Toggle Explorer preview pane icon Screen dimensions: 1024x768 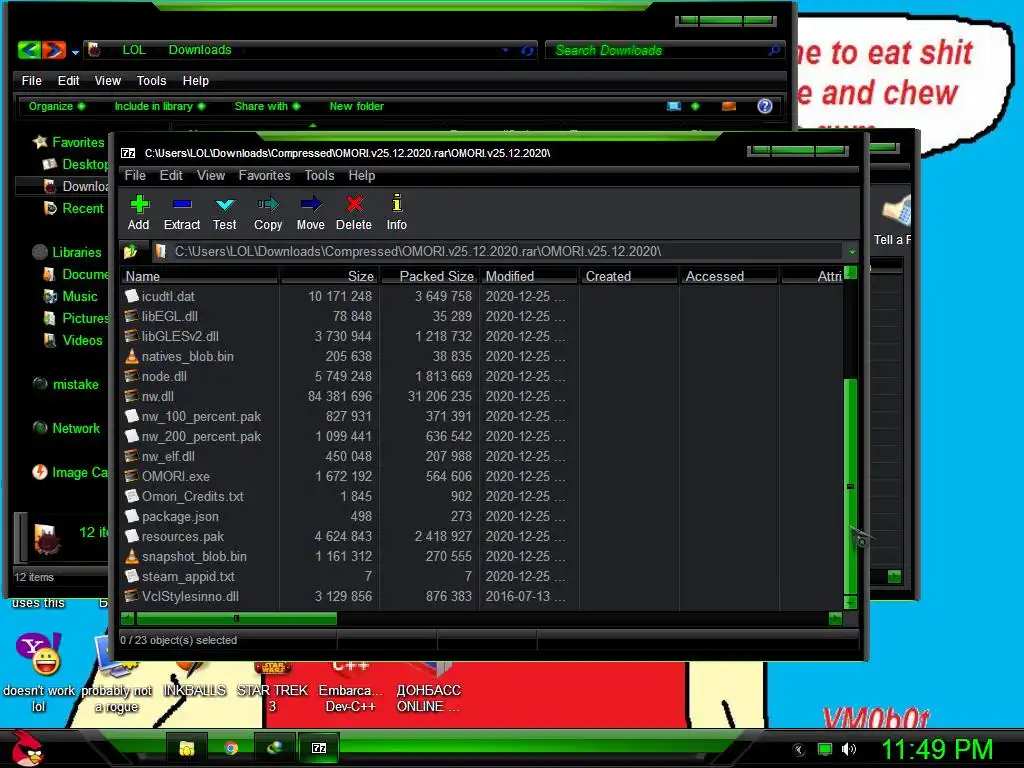pyautogui.click(x=729, y=106)
